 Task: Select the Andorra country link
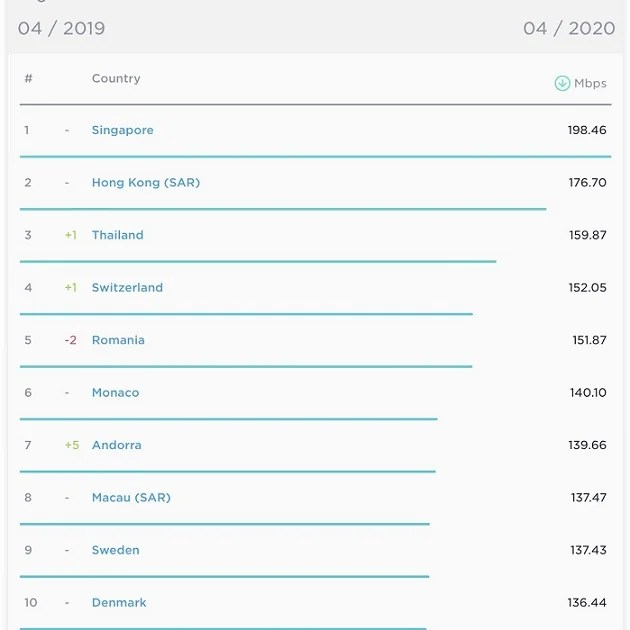116,445
